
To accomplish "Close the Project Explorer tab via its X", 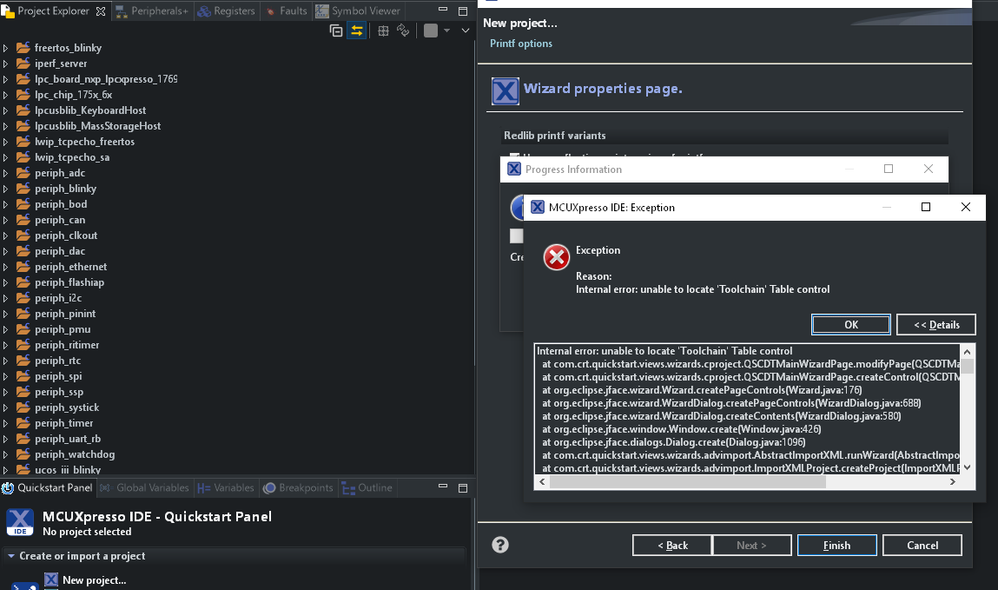I will pyautogui.click(x=101, y=11).
